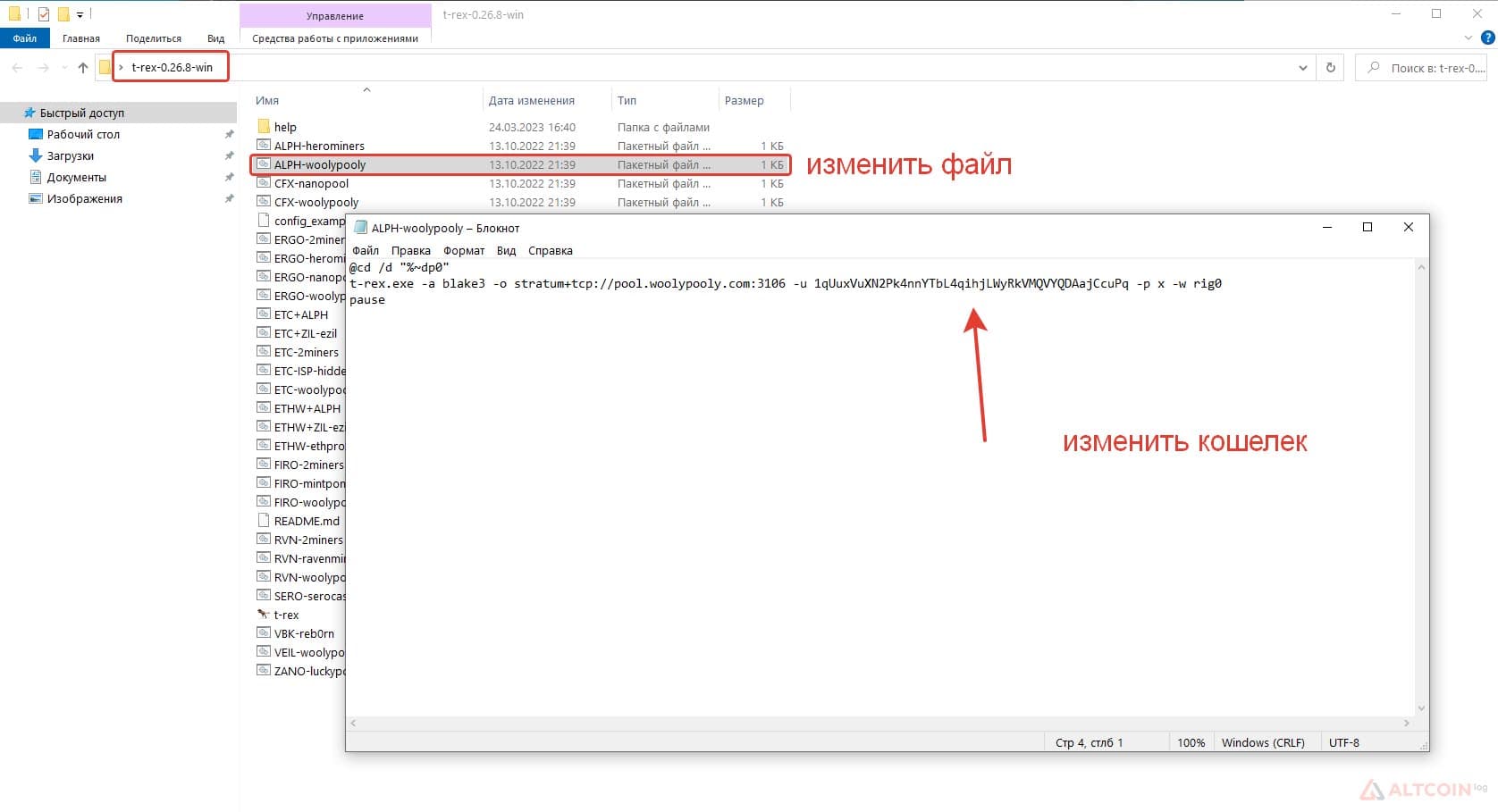This screenshot has height=812, width=1498.
Task: Click Notepad vertical scrollbar down arrow
Action: [1421, 708]
